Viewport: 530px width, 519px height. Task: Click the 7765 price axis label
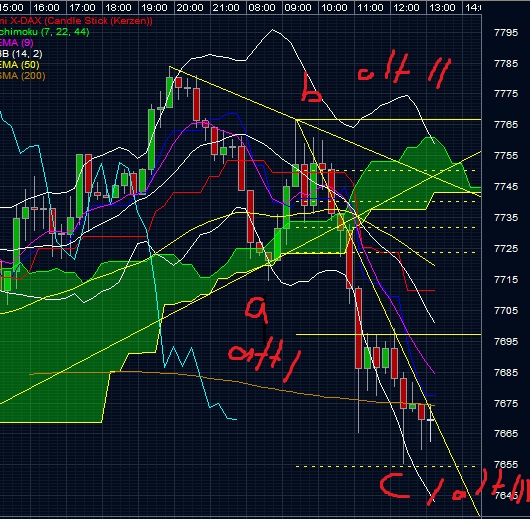506,125
